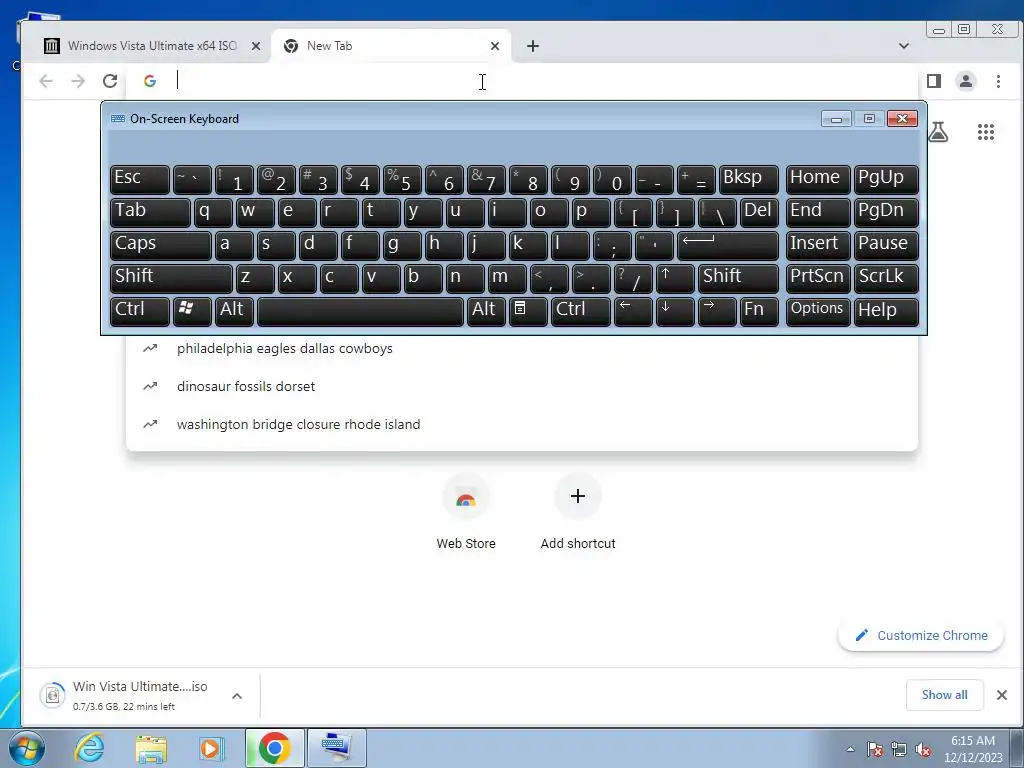Toggle the Fn key on On-Screen Keyboard
1024x768 pixels.
tap(759, 311)
